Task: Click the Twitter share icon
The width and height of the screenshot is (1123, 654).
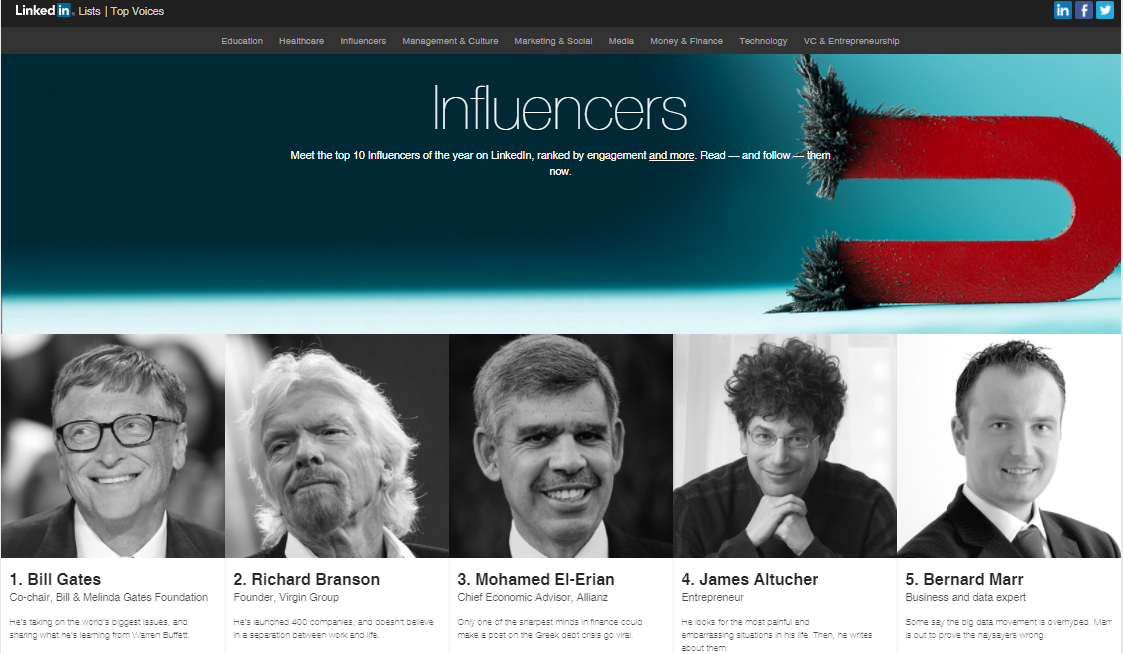Action: [x=1105, y=10]
